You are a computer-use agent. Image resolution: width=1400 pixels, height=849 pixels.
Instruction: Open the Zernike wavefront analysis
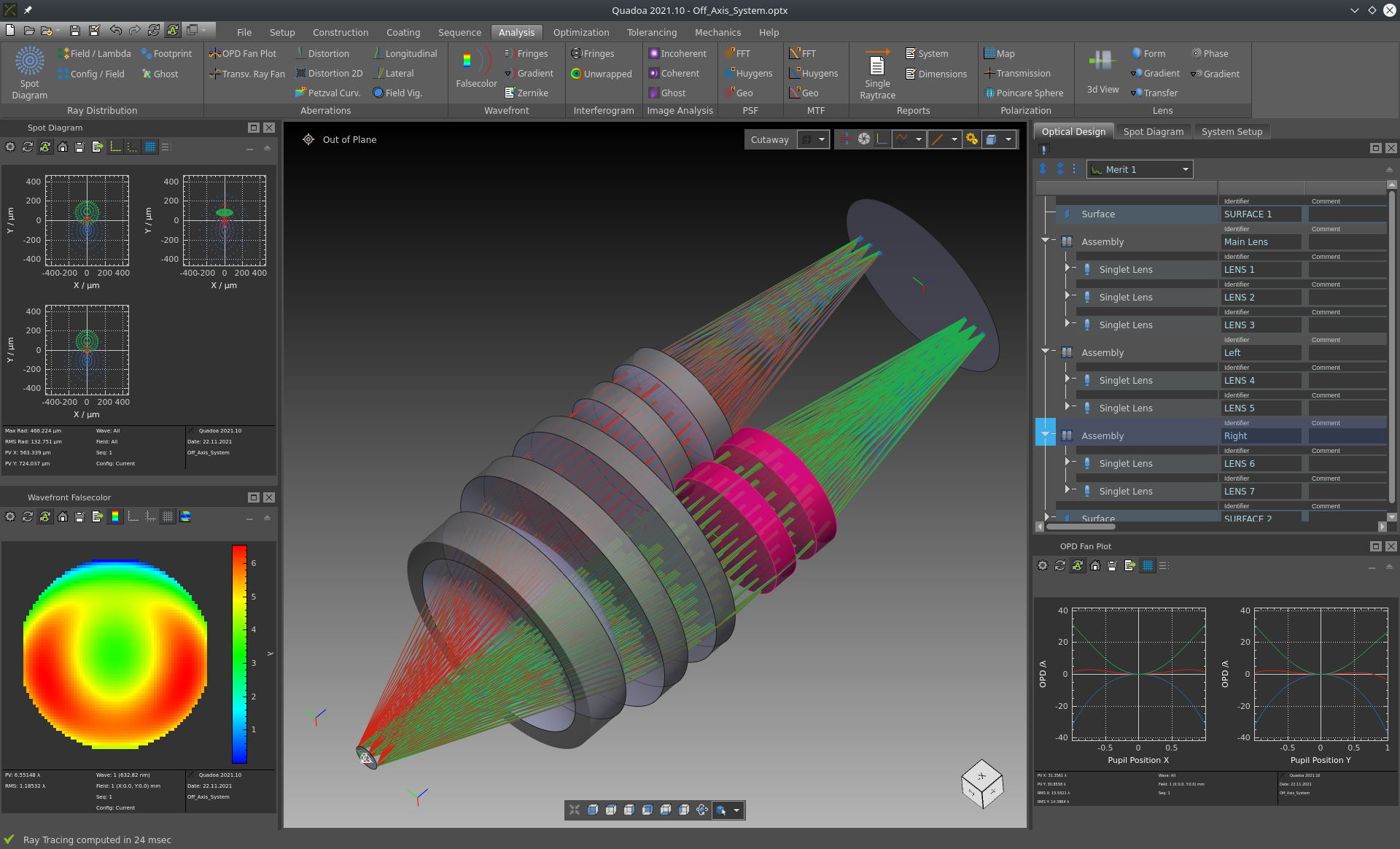pos(526,93)
